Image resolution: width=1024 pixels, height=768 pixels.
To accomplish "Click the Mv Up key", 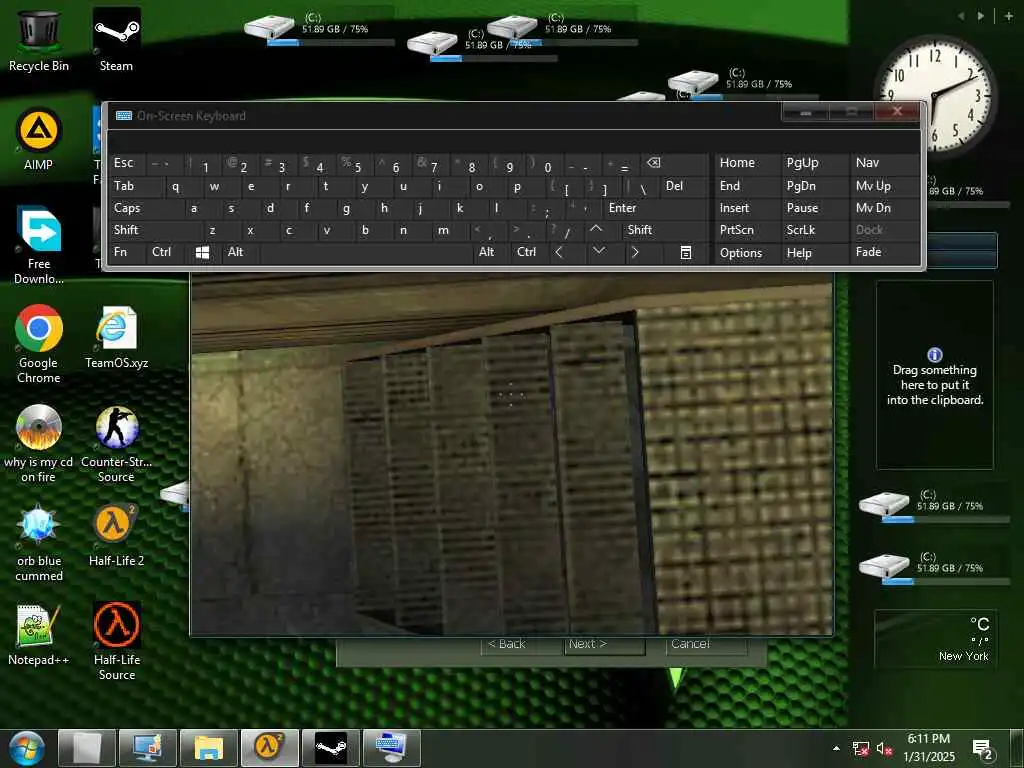I will click(884, 186).
